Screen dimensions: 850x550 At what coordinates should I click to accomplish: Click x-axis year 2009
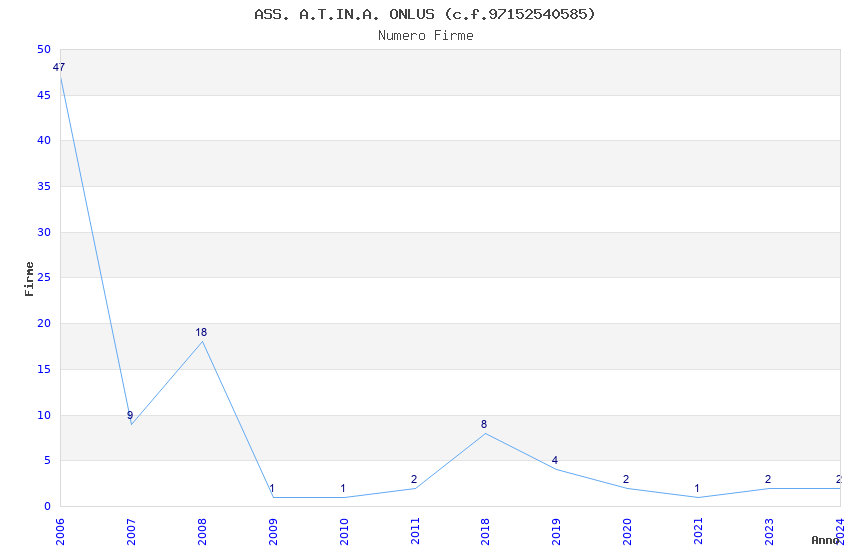coord(273,531)
